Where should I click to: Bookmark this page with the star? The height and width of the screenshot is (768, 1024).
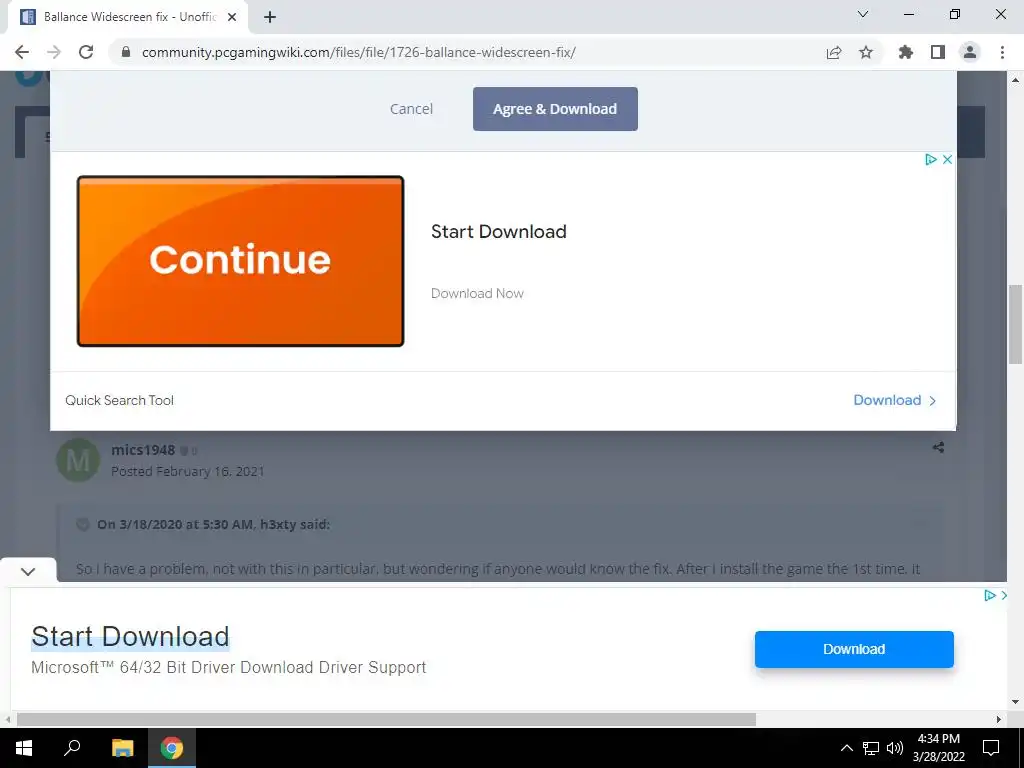(866, 52)
